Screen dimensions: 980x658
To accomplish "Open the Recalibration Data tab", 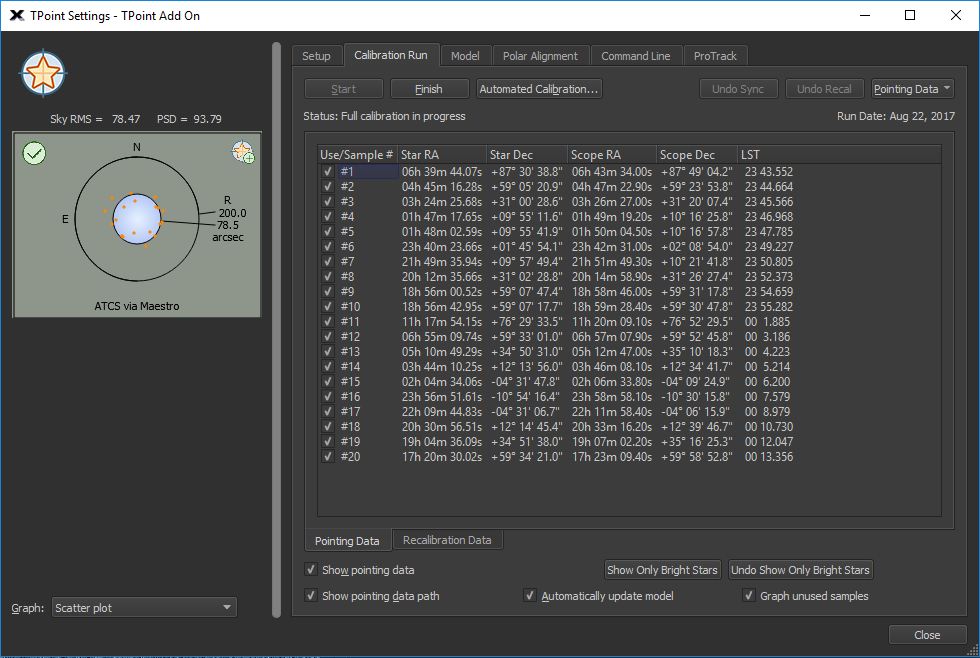I will [x=447, y=540].
